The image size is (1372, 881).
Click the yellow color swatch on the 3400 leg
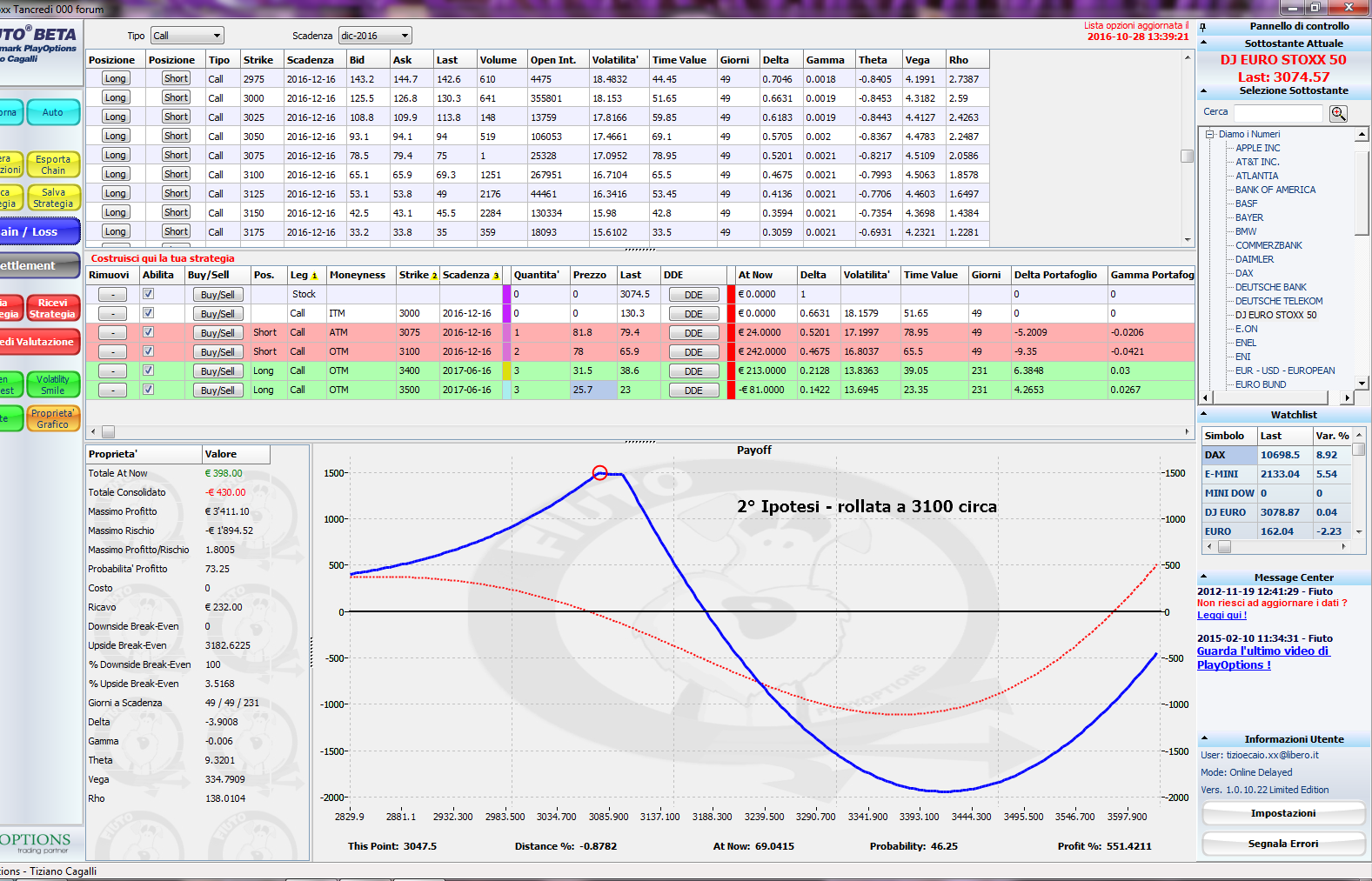(506, 370)
